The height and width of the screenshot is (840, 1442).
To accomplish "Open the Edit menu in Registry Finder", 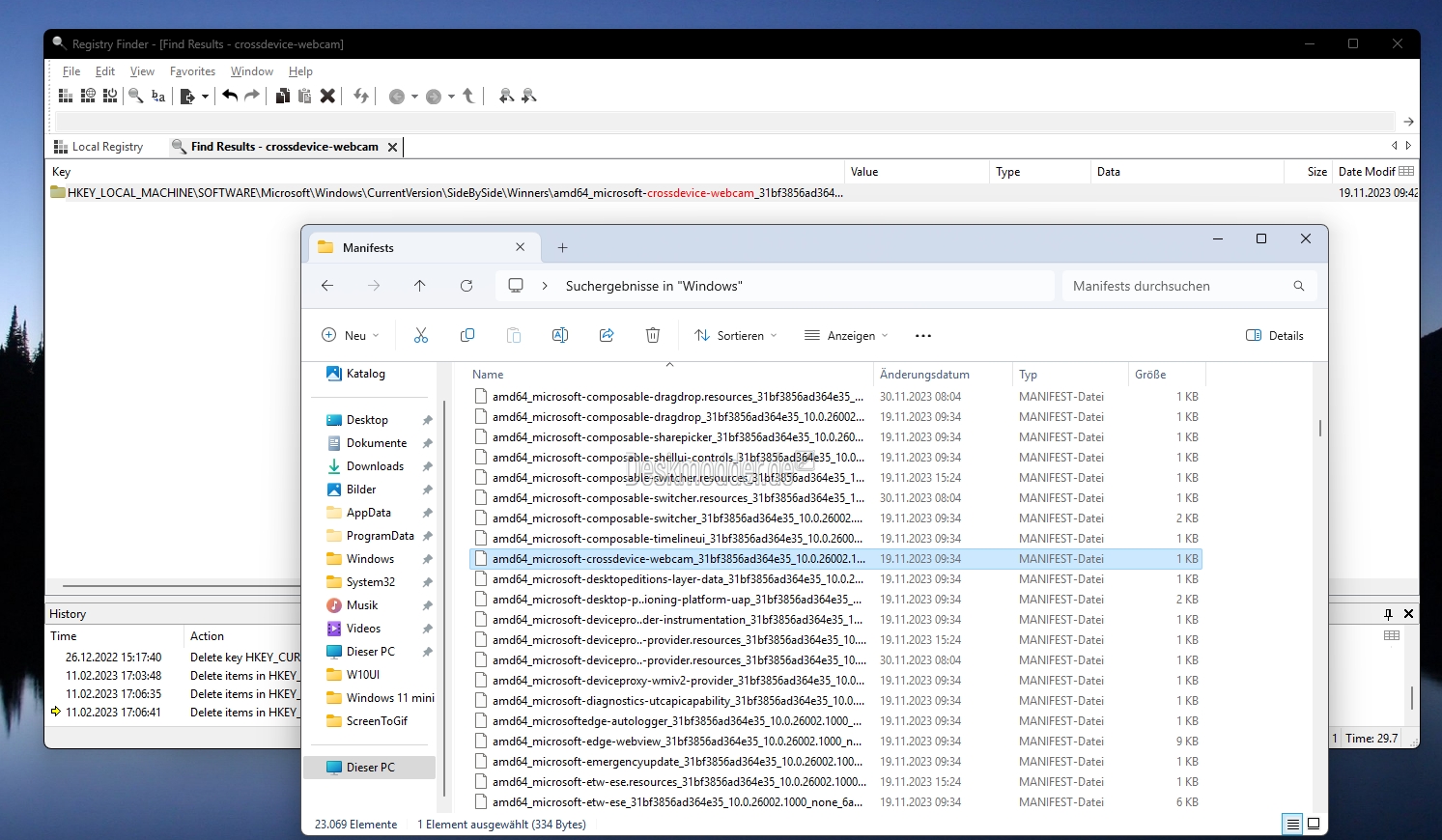I will click(105, 71).
